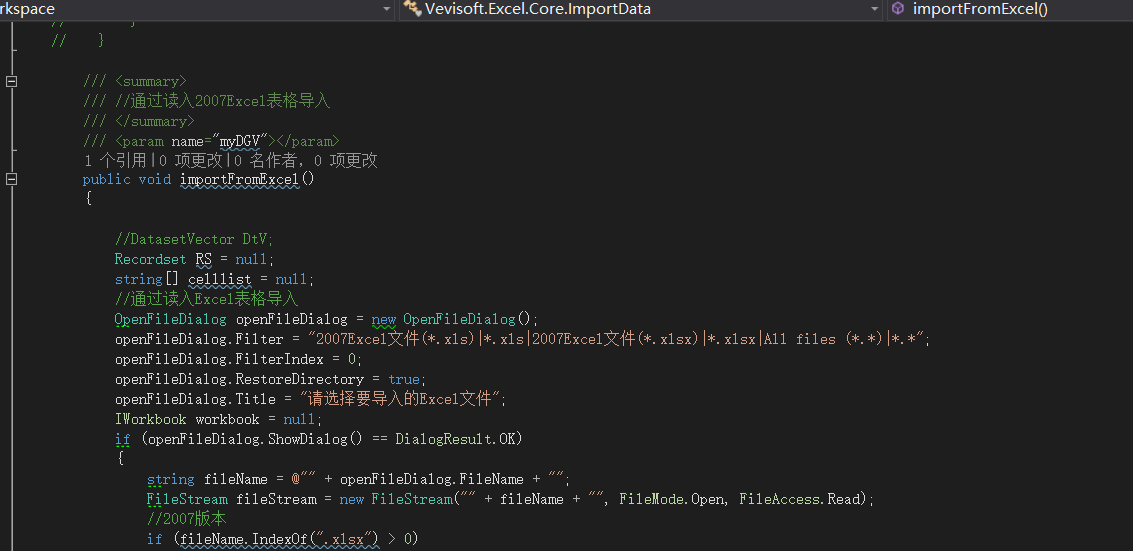Viewport: 1133px width, 551px height.
Task: Click the '//2007版本' comment
Action: pyautogui.click(x=187, y=519)
